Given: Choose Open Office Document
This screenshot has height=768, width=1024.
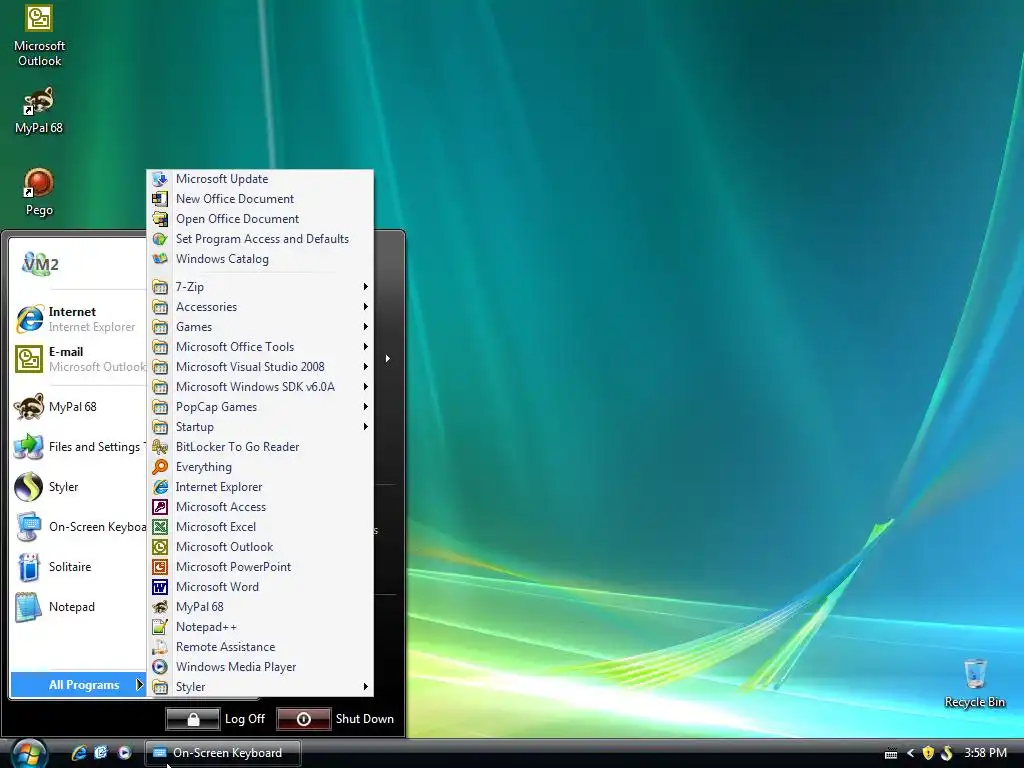Looking at the screenshot, I should pyautogui.click(x=261, y=219).
